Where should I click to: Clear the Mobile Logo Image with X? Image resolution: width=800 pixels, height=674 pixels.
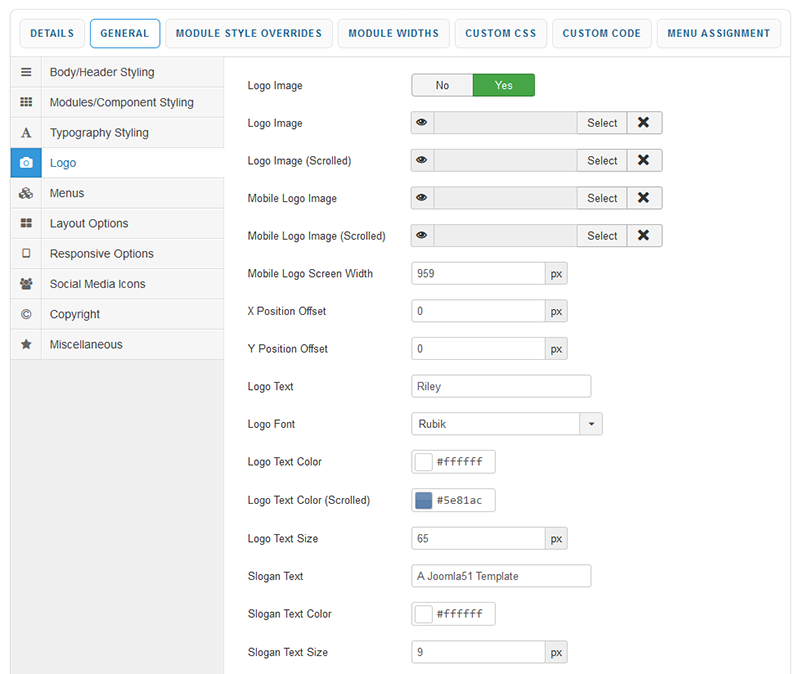[x=644, y=198]
